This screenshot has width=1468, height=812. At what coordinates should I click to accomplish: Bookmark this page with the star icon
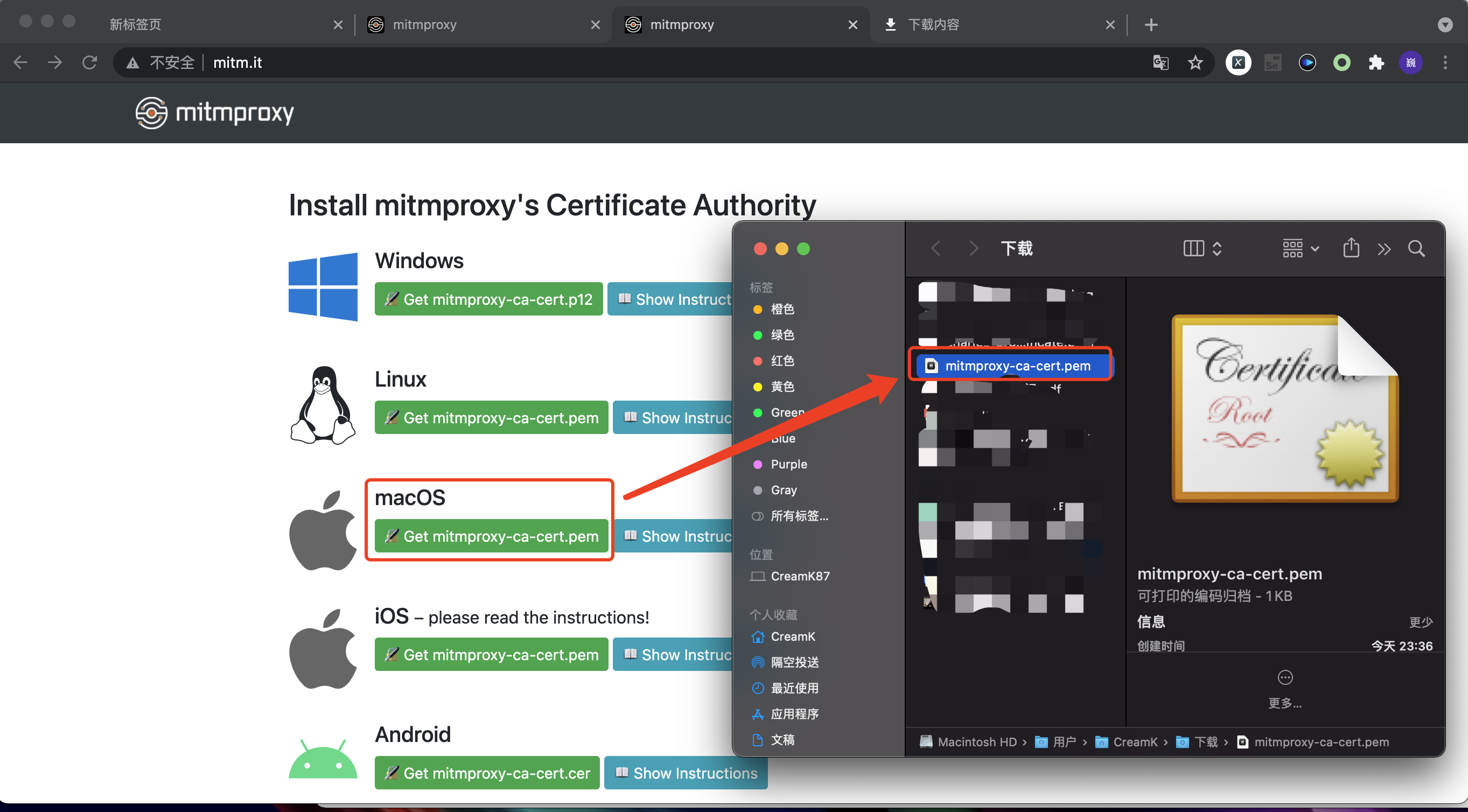point(1195,62)
